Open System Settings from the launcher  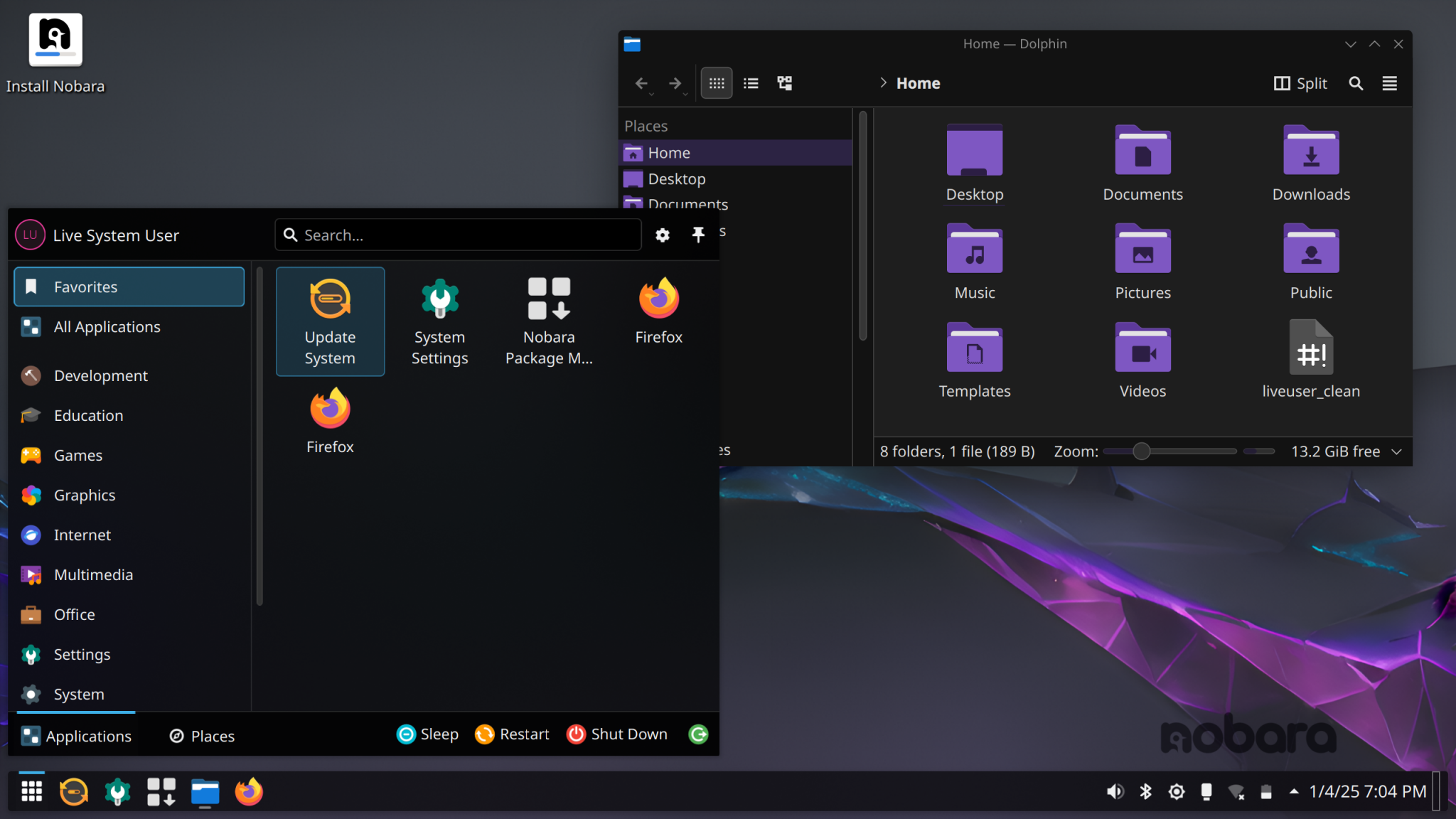(439, 321)
